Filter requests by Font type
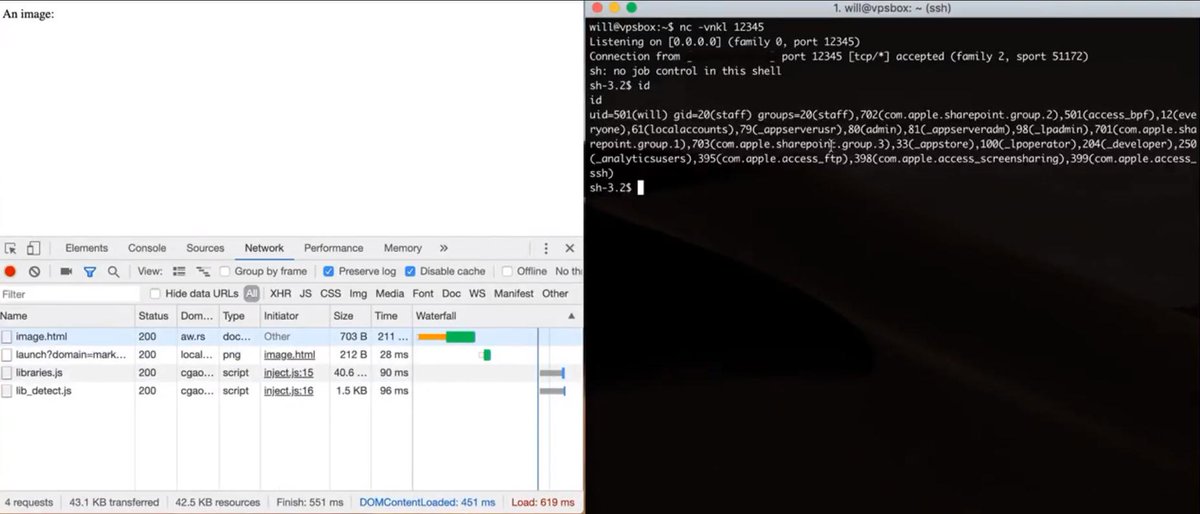Viewport: 1200px width, 514px height. tap(423, 294)
